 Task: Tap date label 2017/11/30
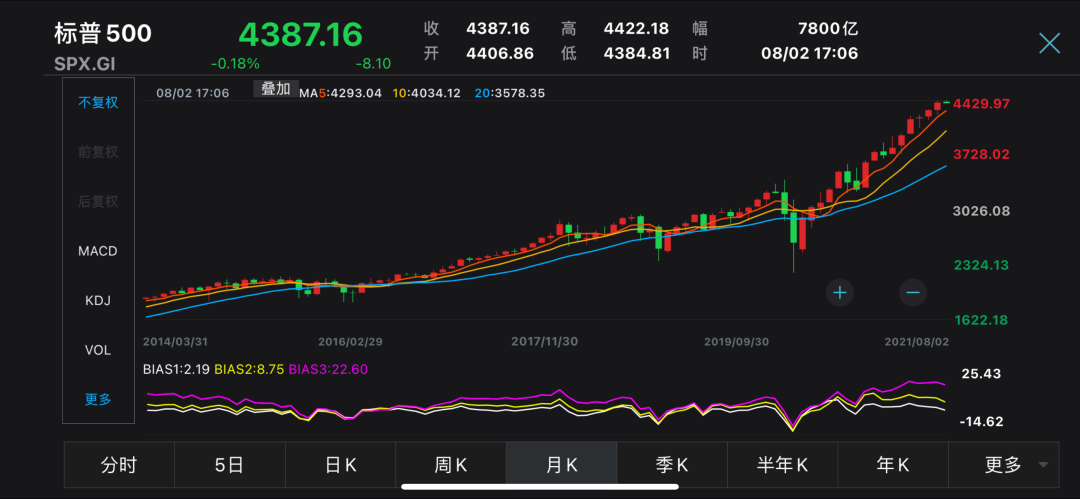pyautogui.click(x=544, y=342)
